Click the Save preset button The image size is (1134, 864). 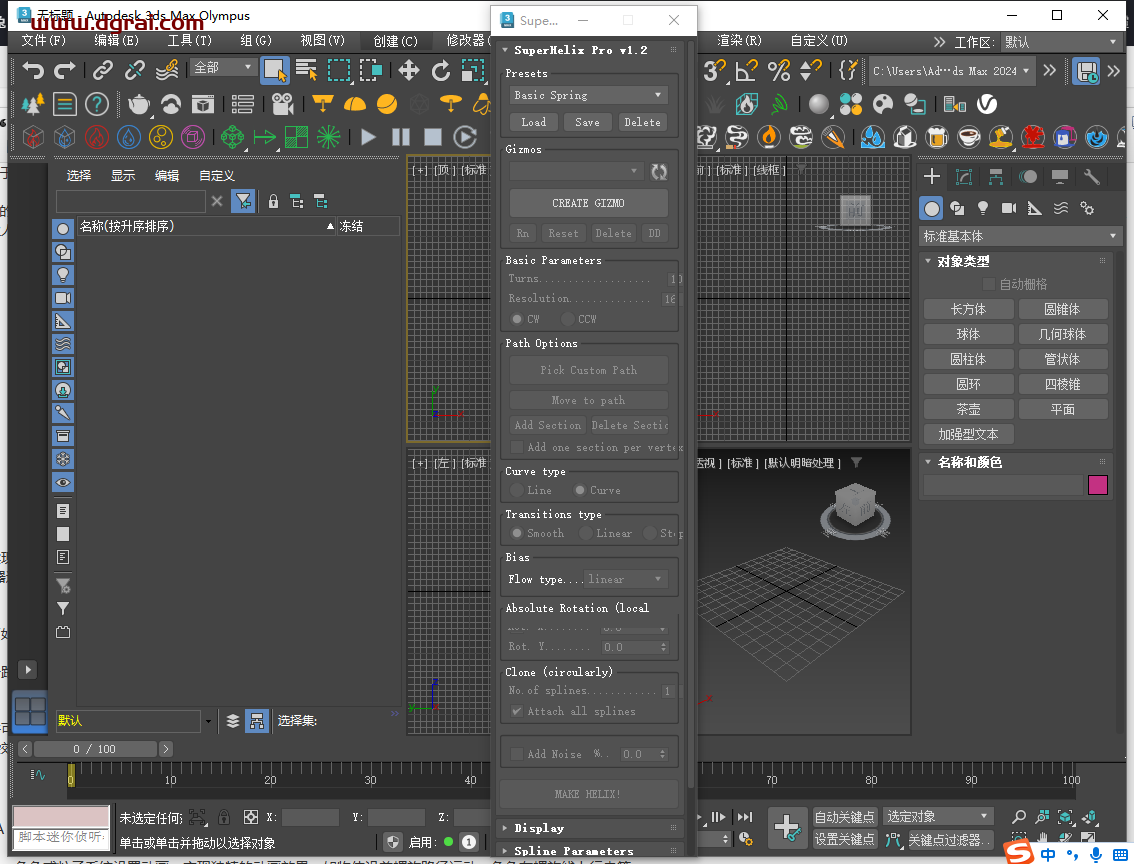587,122
